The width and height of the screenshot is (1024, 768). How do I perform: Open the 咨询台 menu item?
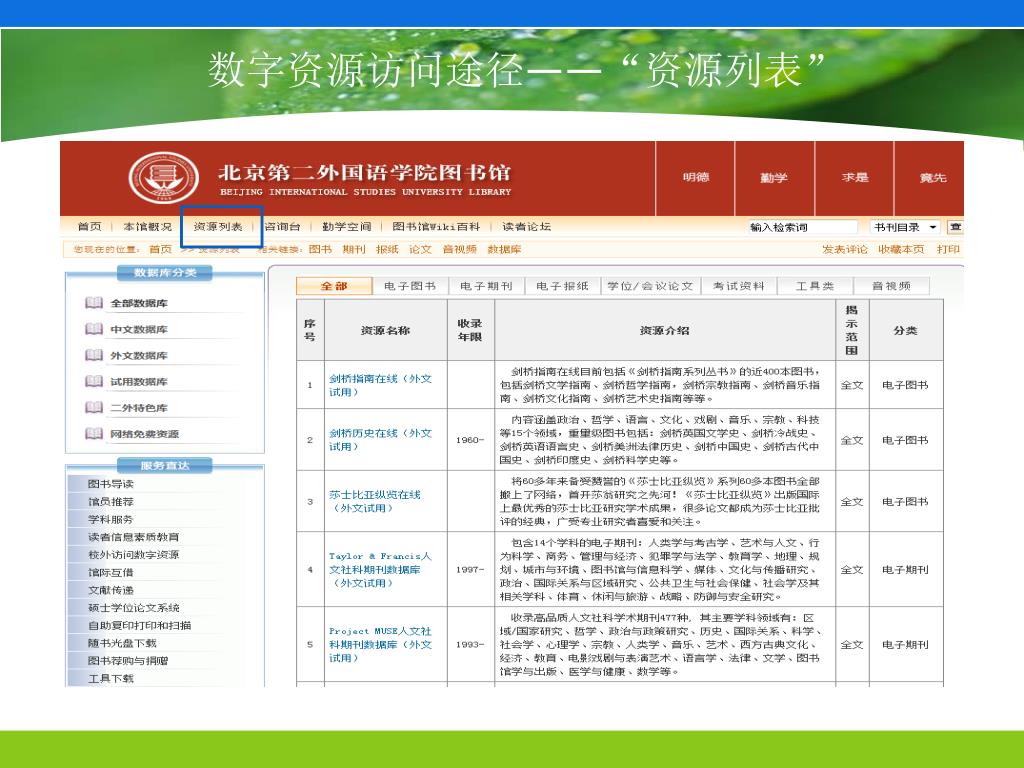click(x=282, y=227)
